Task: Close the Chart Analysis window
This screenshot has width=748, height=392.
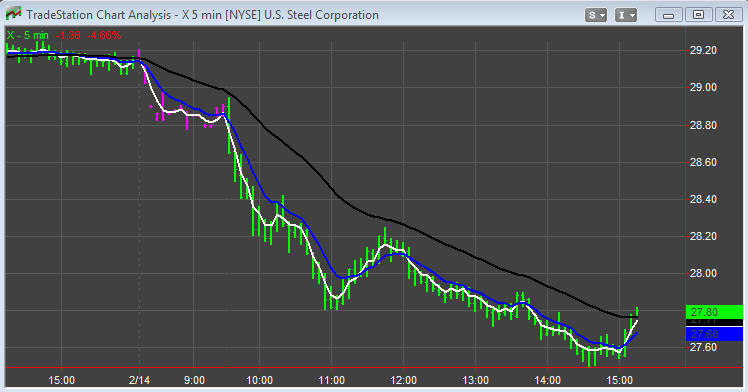Action: (728, 15)
